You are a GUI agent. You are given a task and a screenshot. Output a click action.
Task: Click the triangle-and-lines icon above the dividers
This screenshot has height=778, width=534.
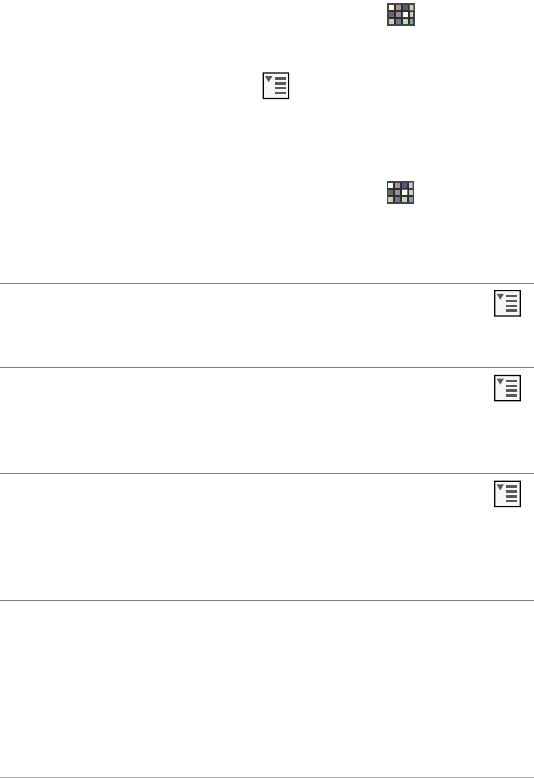tap(276, 86)
